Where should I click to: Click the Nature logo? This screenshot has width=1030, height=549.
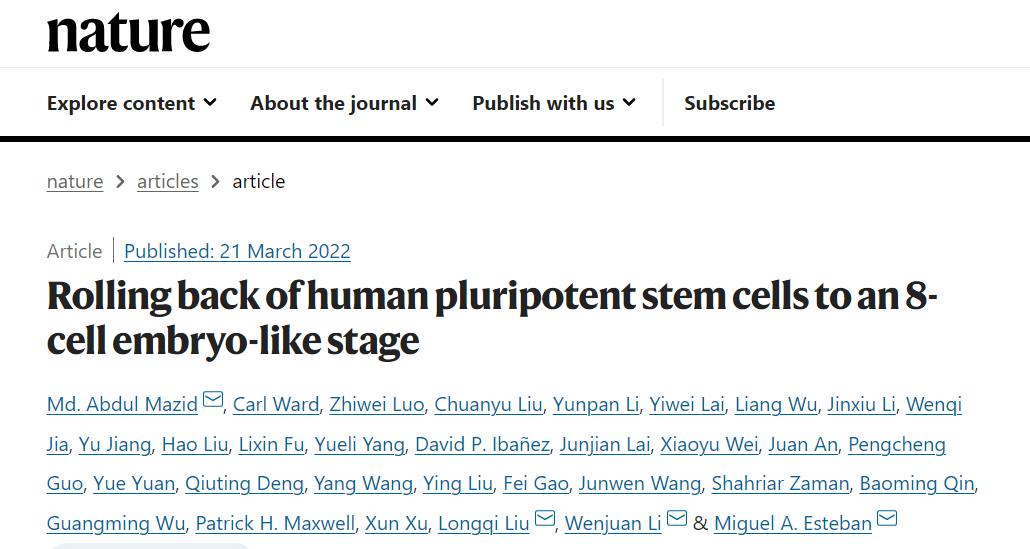129,33
